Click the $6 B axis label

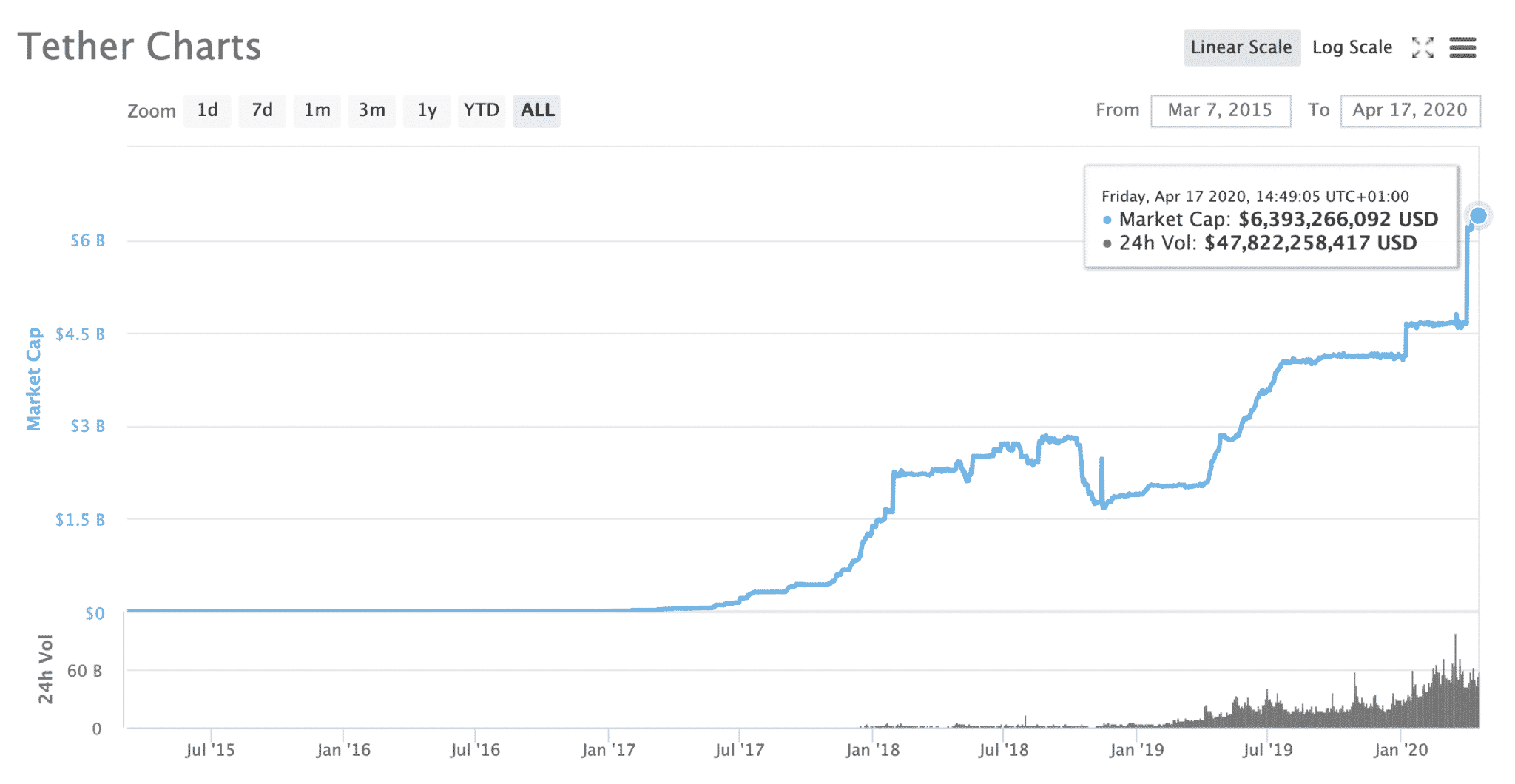(x=87, y=240)
